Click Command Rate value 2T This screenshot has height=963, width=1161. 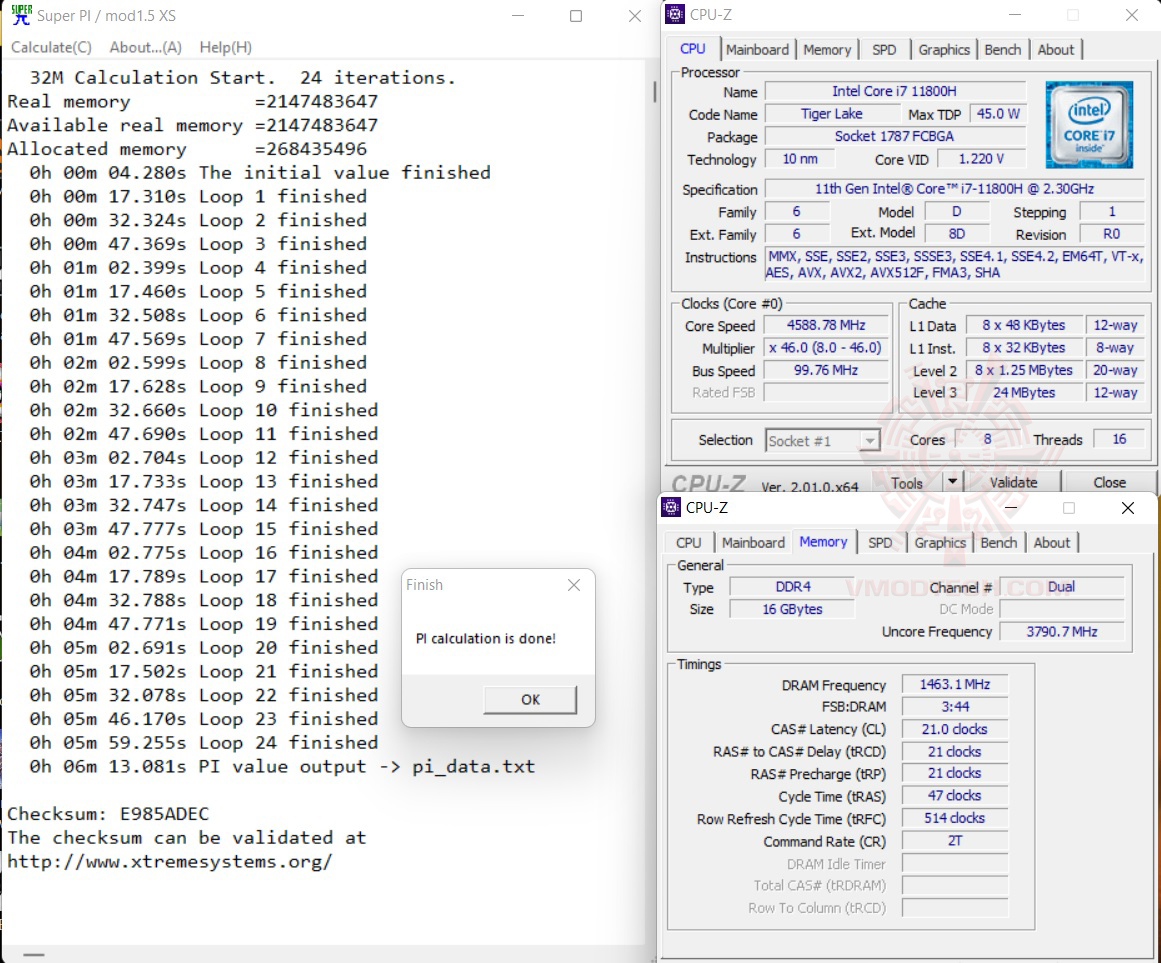coord(954,841)
